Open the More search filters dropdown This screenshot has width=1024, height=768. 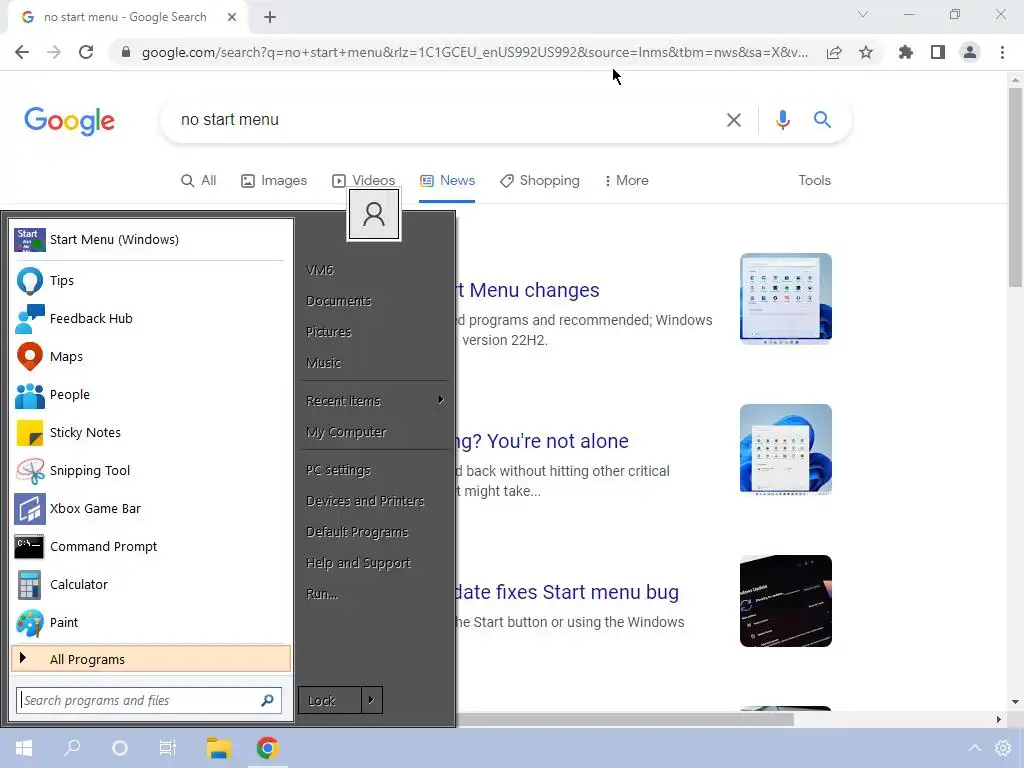[626, 181]
